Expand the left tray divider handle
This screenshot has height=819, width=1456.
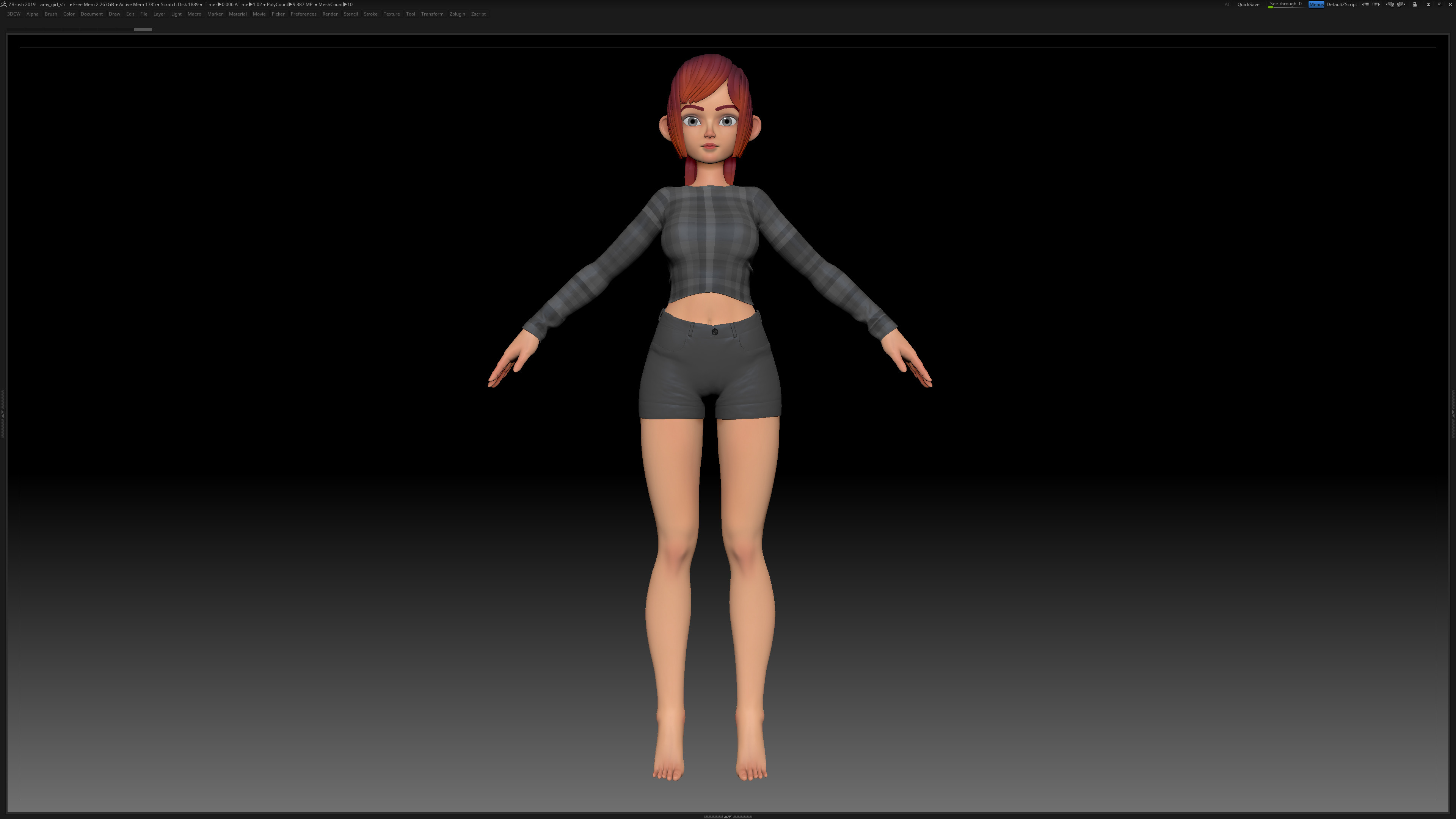[2, 414]
